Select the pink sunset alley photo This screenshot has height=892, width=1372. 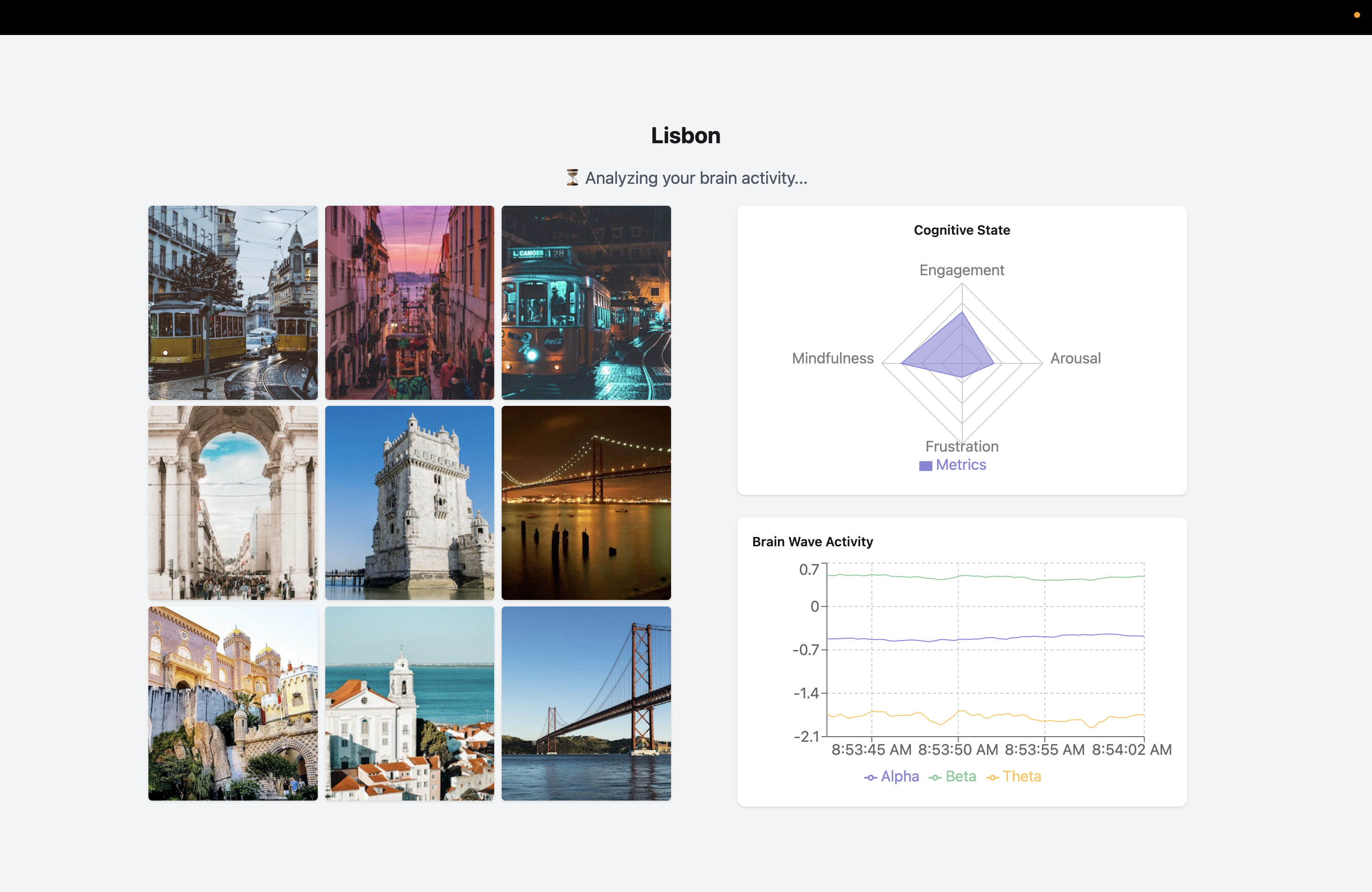(409, 302)
